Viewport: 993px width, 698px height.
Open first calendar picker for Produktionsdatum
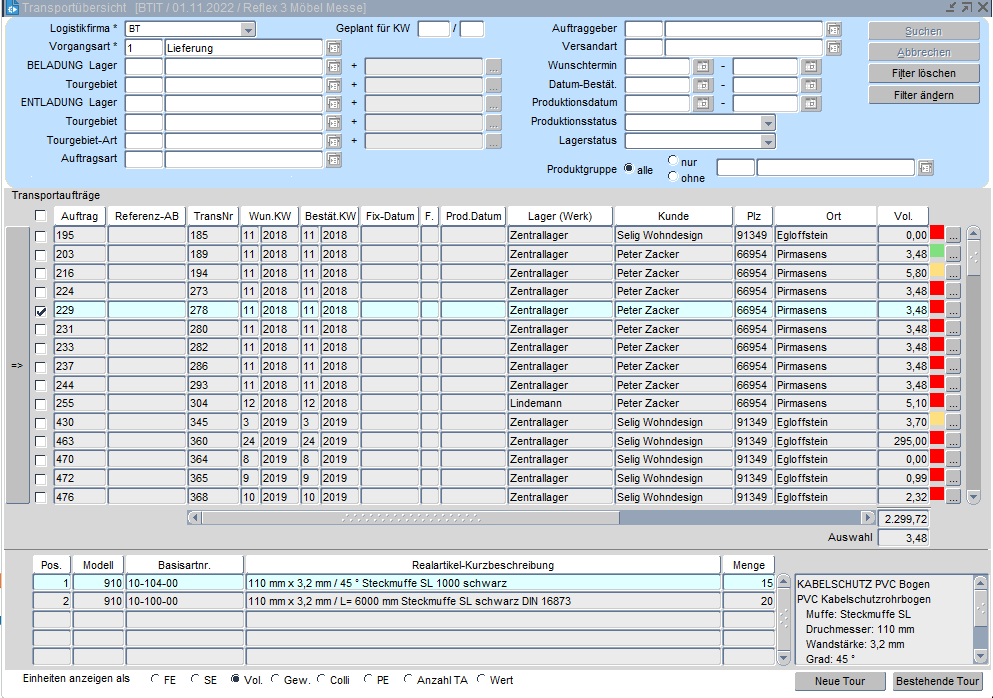click(x=702, y=104)
